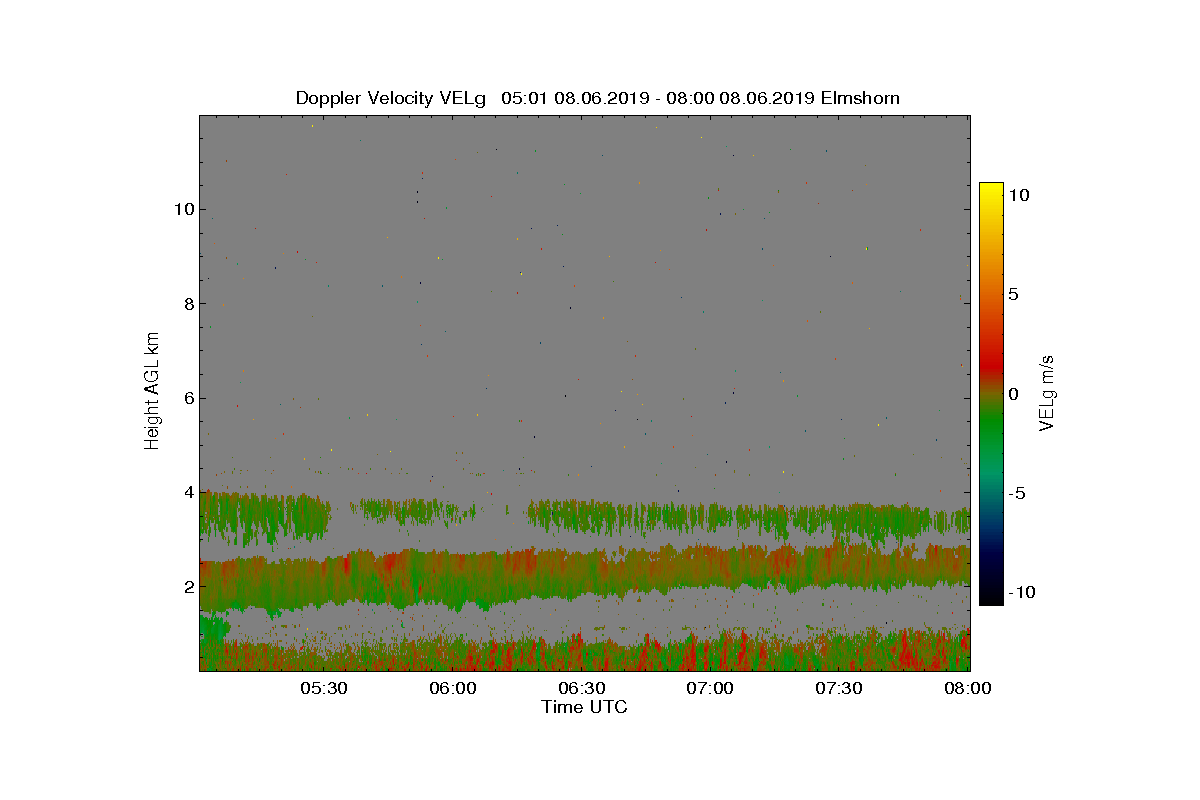Click the colorbar label 'VELg m/s'
Image resolution: width=1200 pixels, height=800 pixels.
(1047, 394)
